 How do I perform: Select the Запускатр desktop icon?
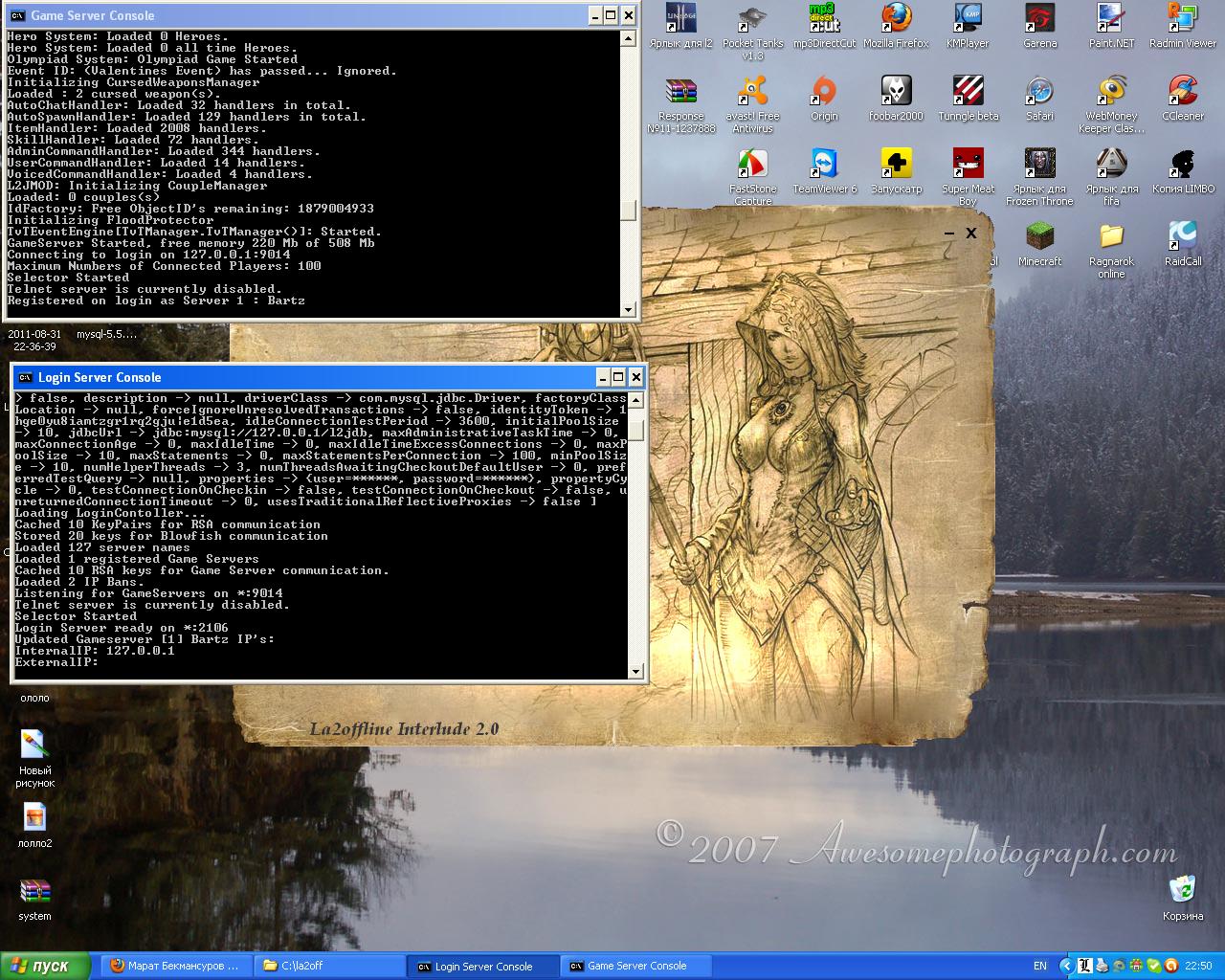coord(896,172)
